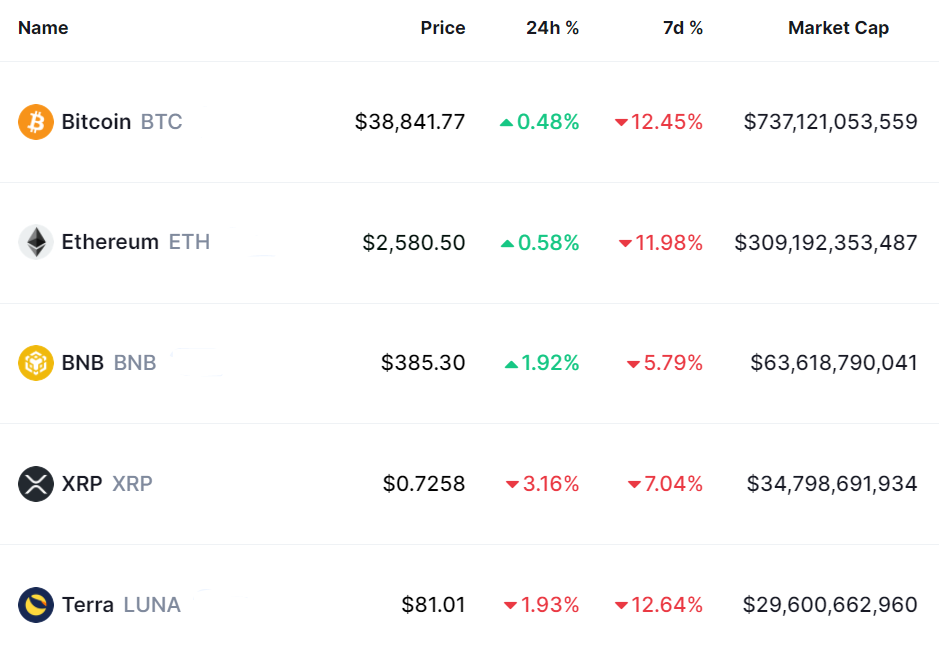The image size is (939, 657).
Task: Sort by the 7d % column header
Action: tap(682, 28)
